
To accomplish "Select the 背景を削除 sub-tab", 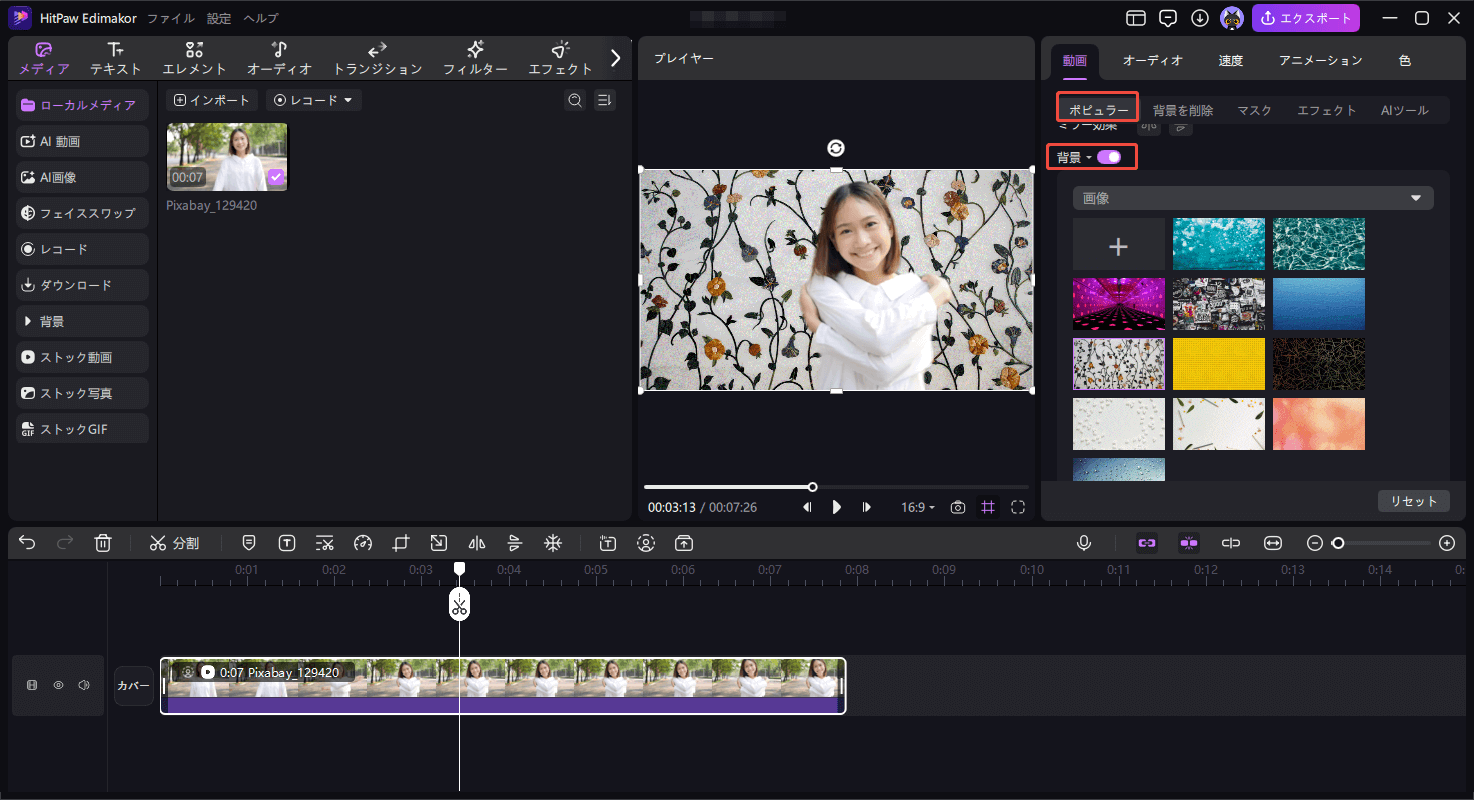I will 1183,110.
